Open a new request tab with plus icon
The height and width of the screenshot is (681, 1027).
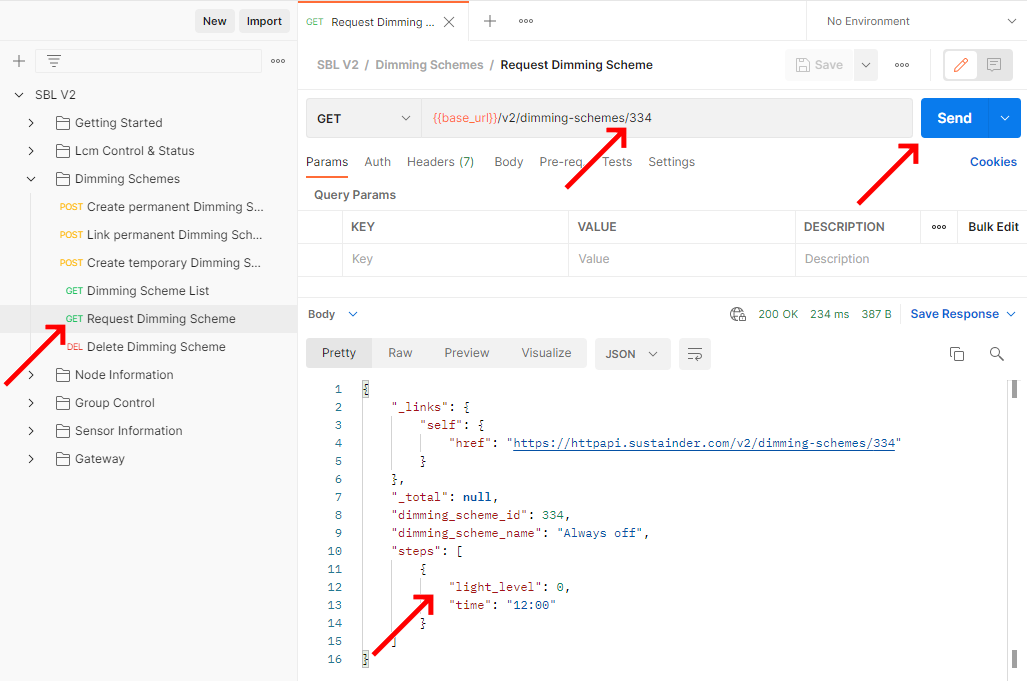490,21
